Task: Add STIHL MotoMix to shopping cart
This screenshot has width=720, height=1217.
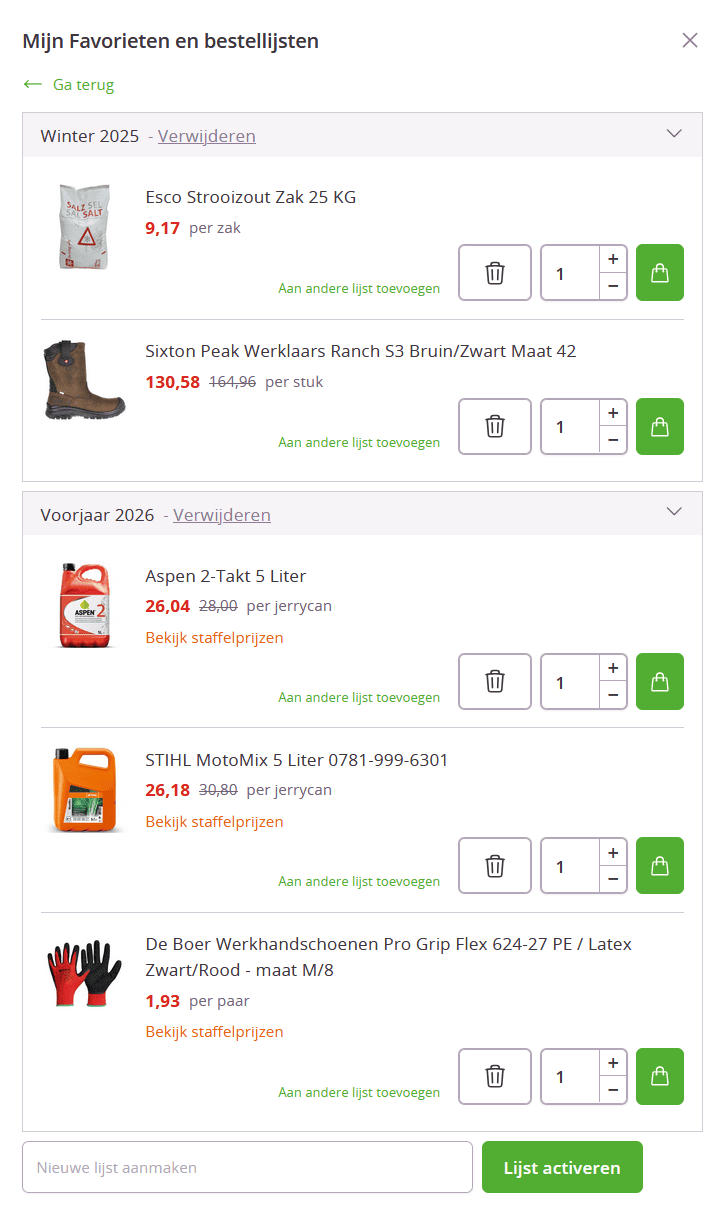Action: [660, 866]
